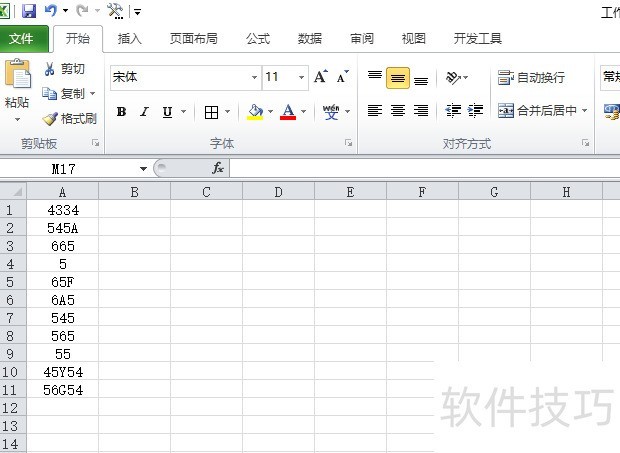
Task: Select all cells with the corner button
Action: tap(13, 192)
